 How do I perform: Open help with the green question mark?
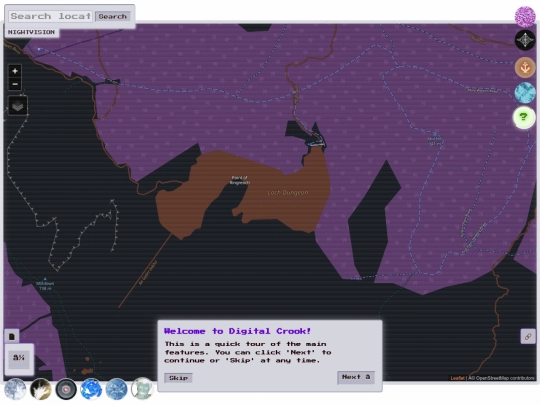pos(524,117)
